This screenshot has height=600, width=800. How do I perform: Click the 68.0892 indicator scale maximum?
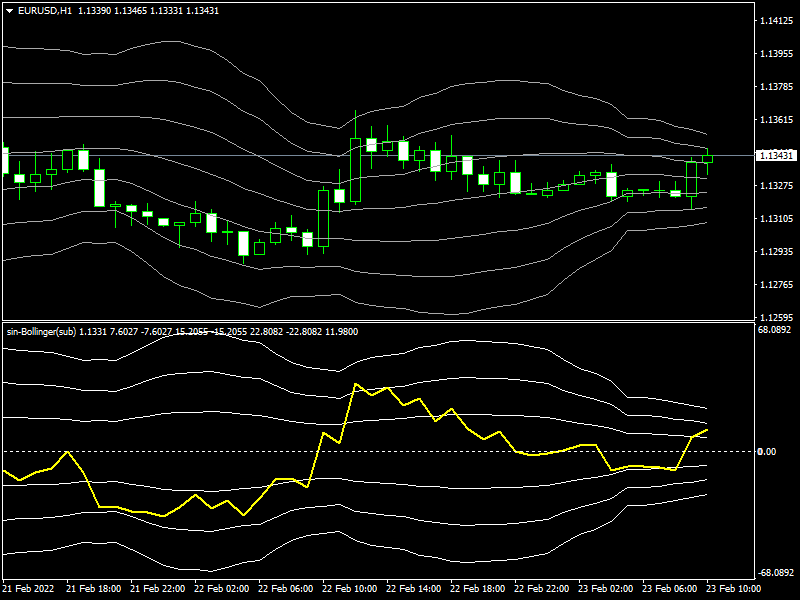point(774,329)
